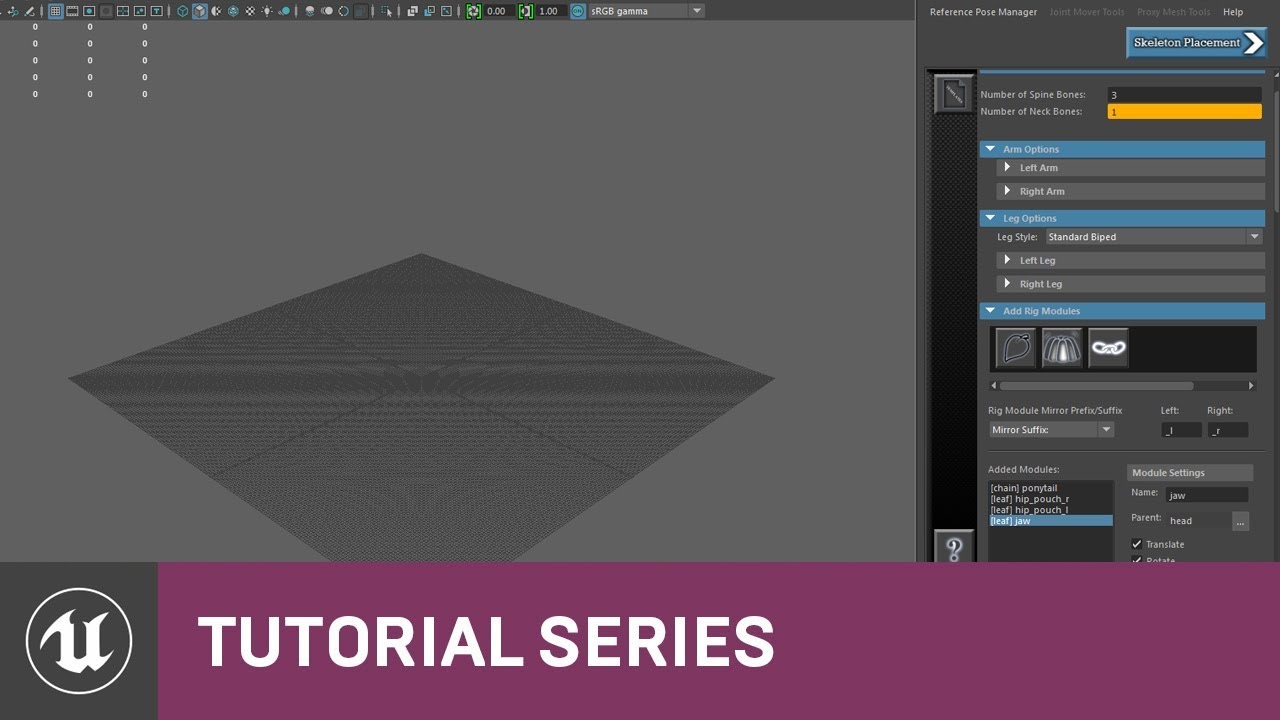Click the isolate select toolbar icon
The image size is (1280, 720).
pos(385,11)
